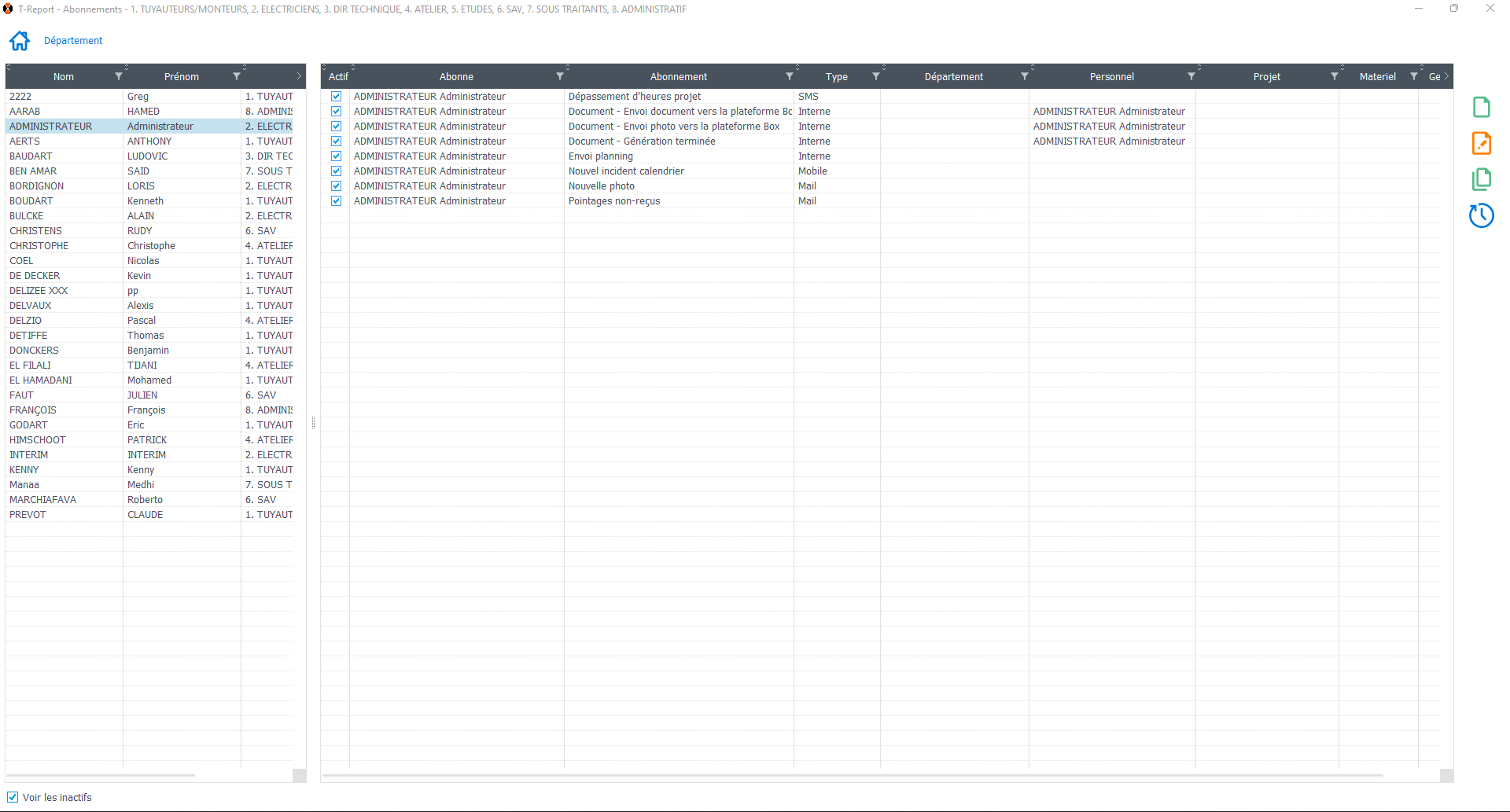Click the green new document icon
The height and width of the screenshot is (812, 1510).
pos(1481,107)
